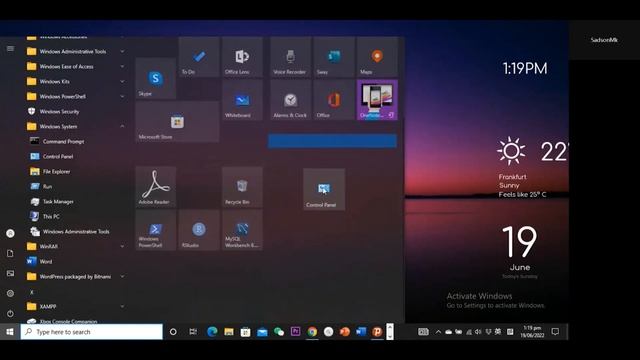Open File Explorer on the taskbar
Image resolution: width=640 pixels, height=360 pixels.
click(x=229, y=332)
